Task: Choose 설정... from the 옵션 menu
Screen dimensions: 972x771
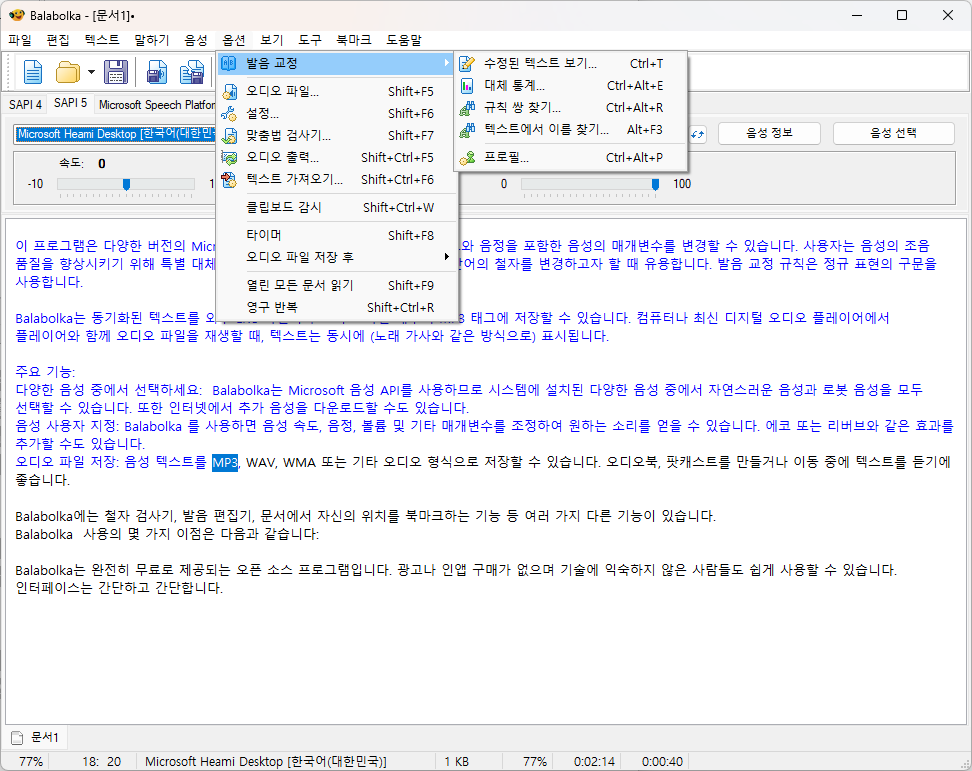Action: 337,113
